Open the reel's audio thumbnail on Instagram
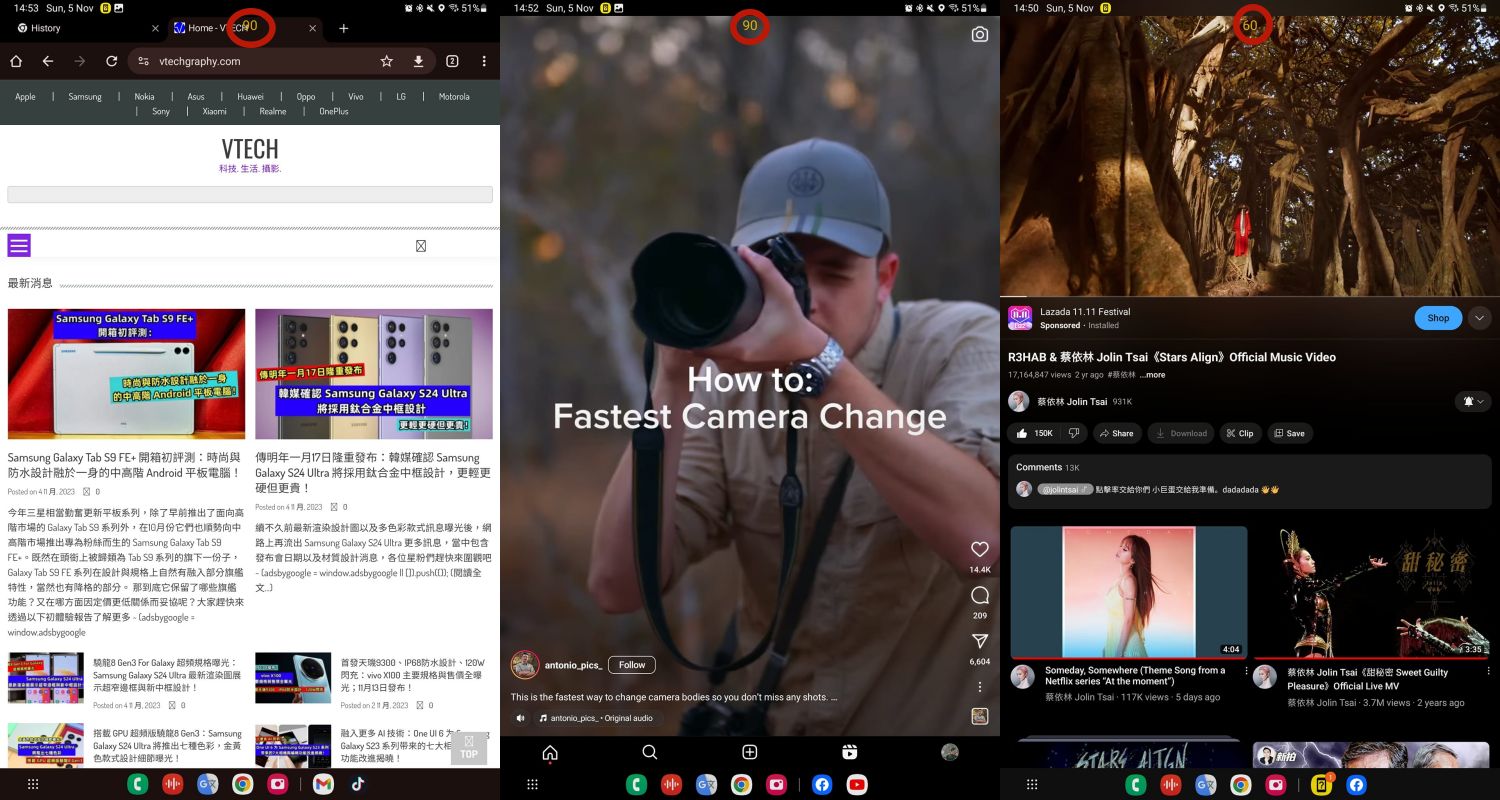The image size is (1500, 800). click(980, 716)
